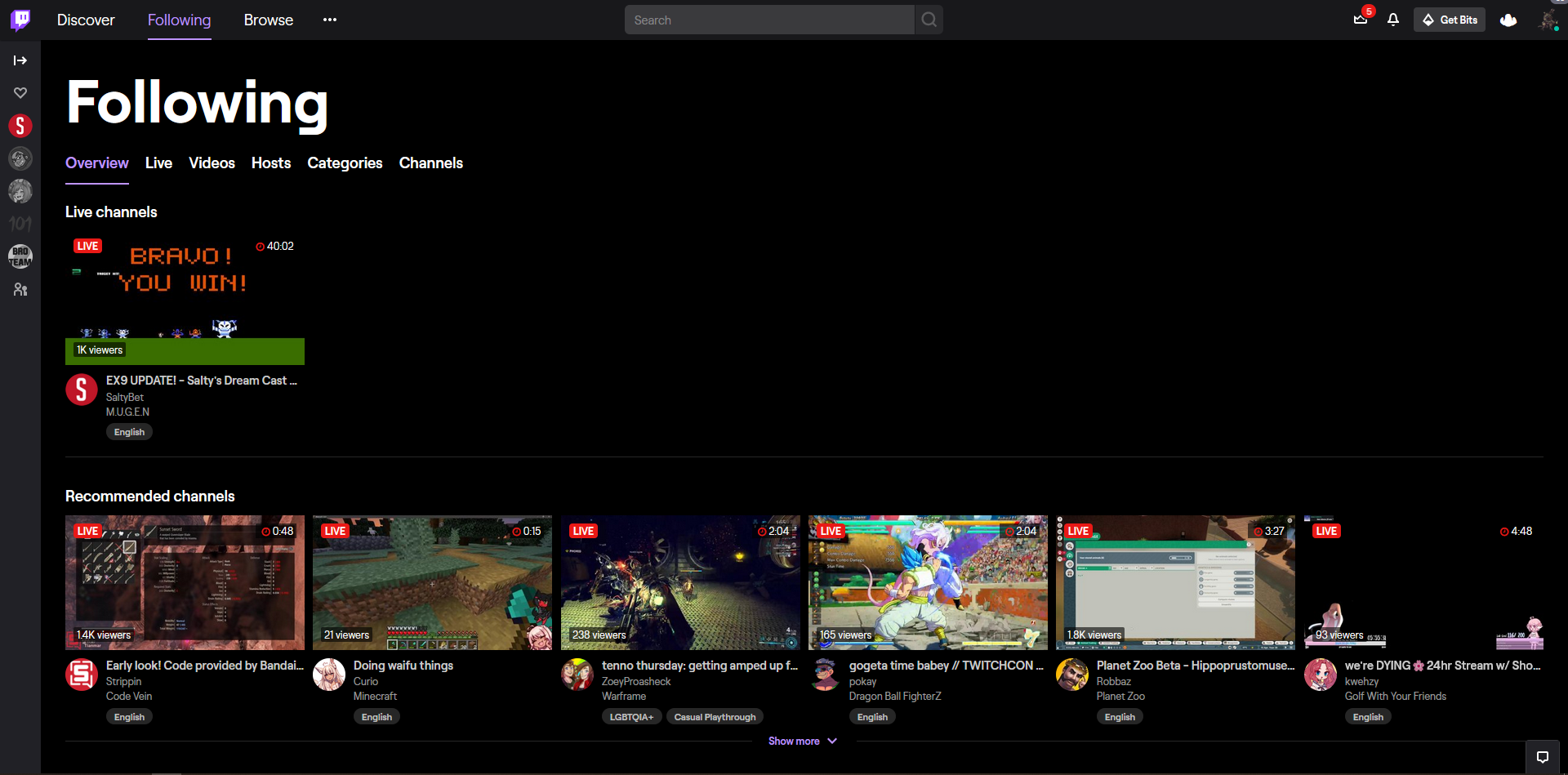Screen dimensions: 1568x775
Task: Open the kwehzy channel name link
Action: pos(1361,681)
